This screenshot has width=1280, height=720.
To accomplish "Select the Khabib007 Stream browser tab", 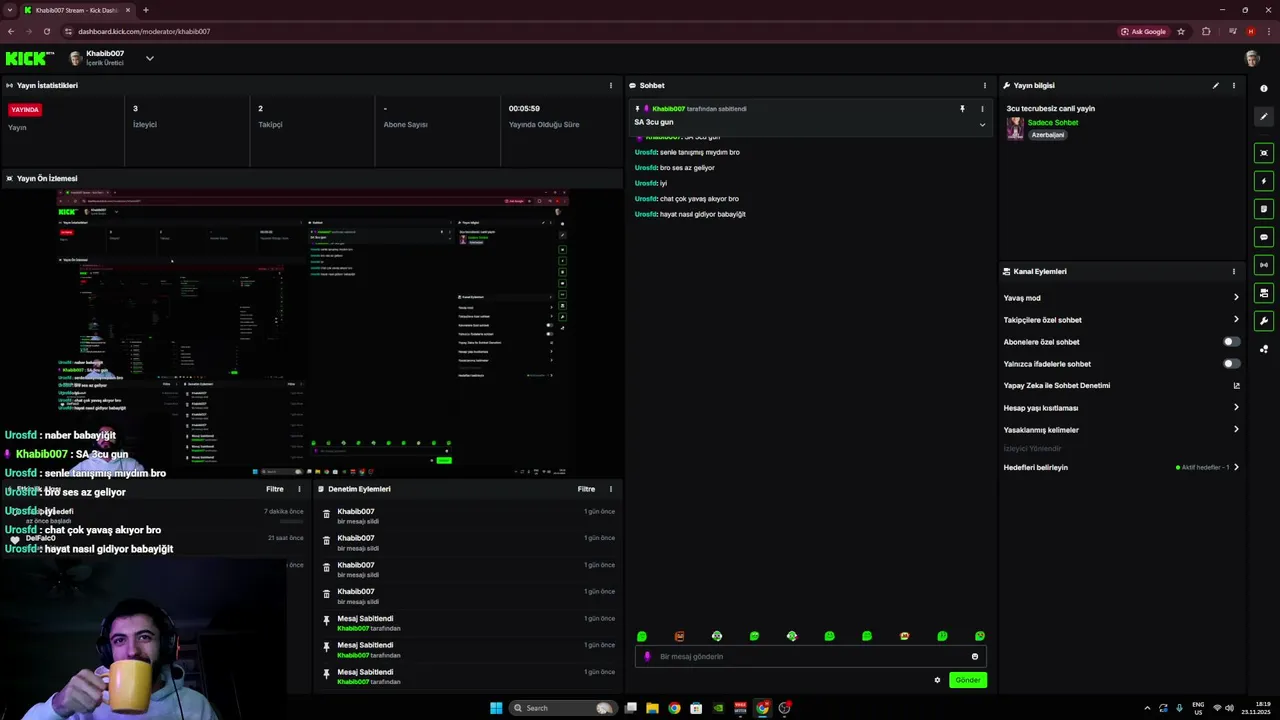I will pyautogui.click(x=78, y=10).
